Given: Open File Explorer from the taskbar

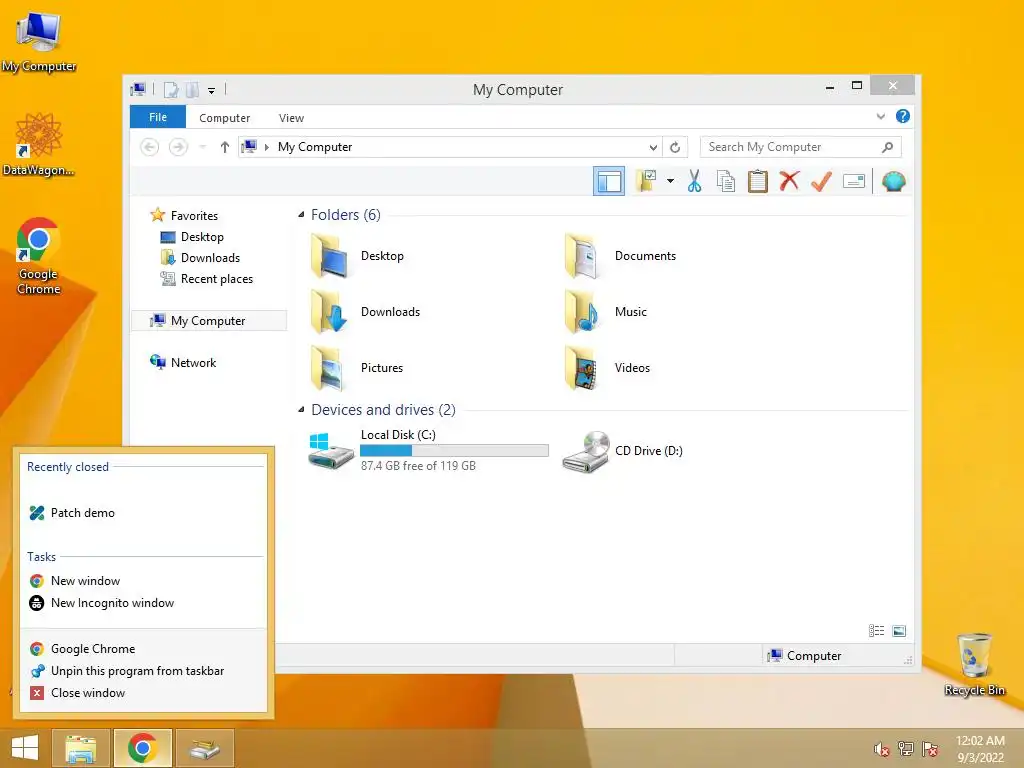Looking at the screenshot, I should 80,748.
